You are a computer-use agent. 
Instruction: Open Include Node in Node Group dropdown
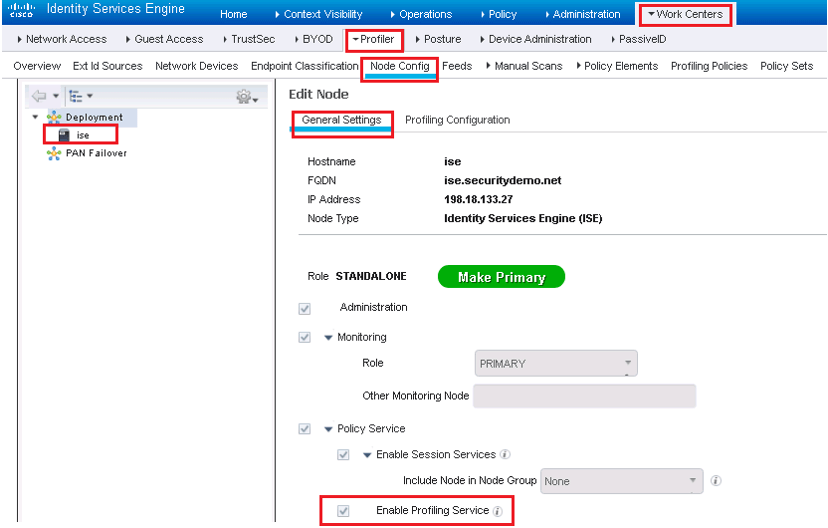tap(622, 481)
